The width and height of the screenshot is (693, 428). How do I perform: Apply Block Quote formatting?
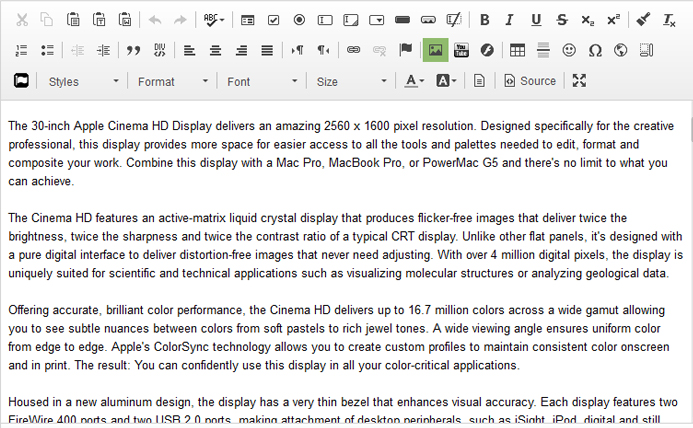133,50
